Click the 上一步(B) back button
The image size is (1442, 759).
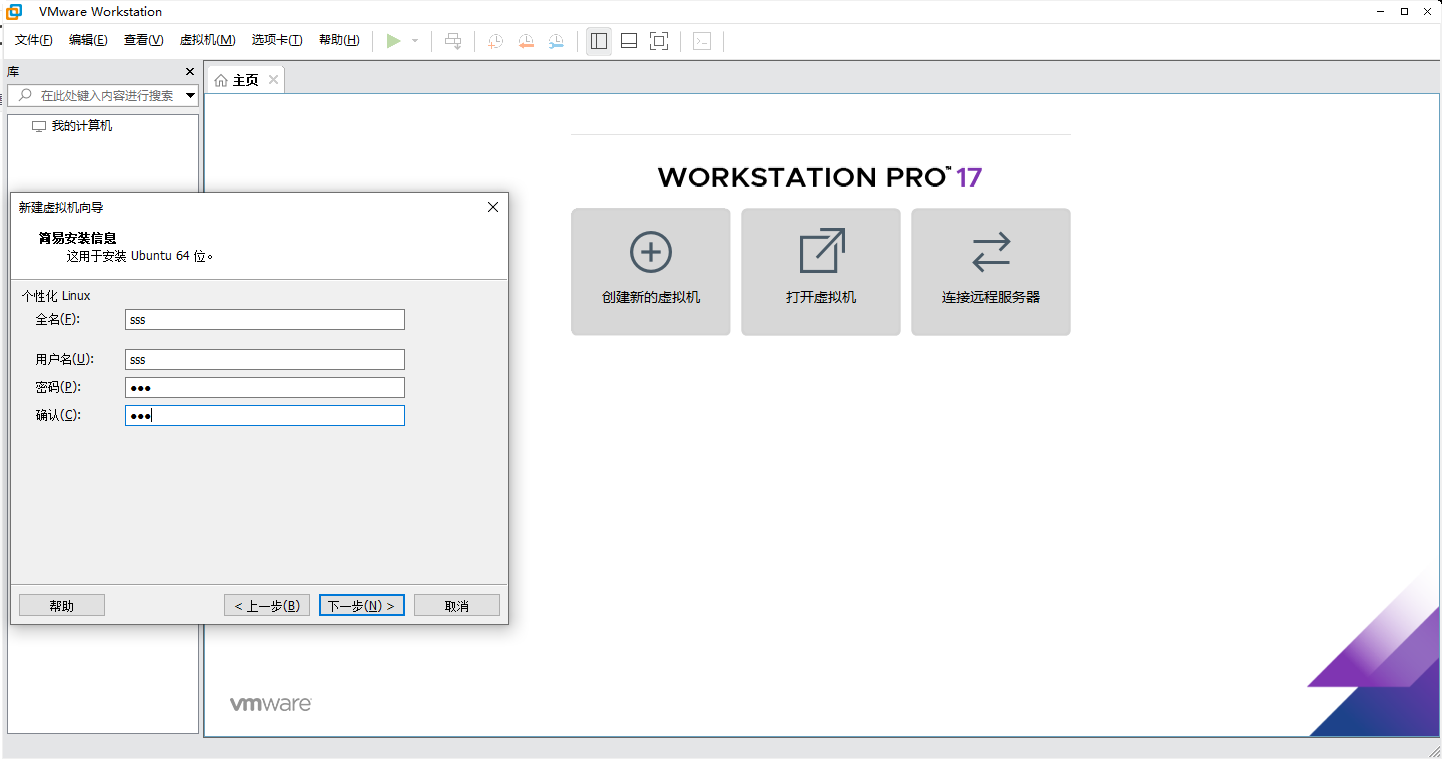click(267, 605)
